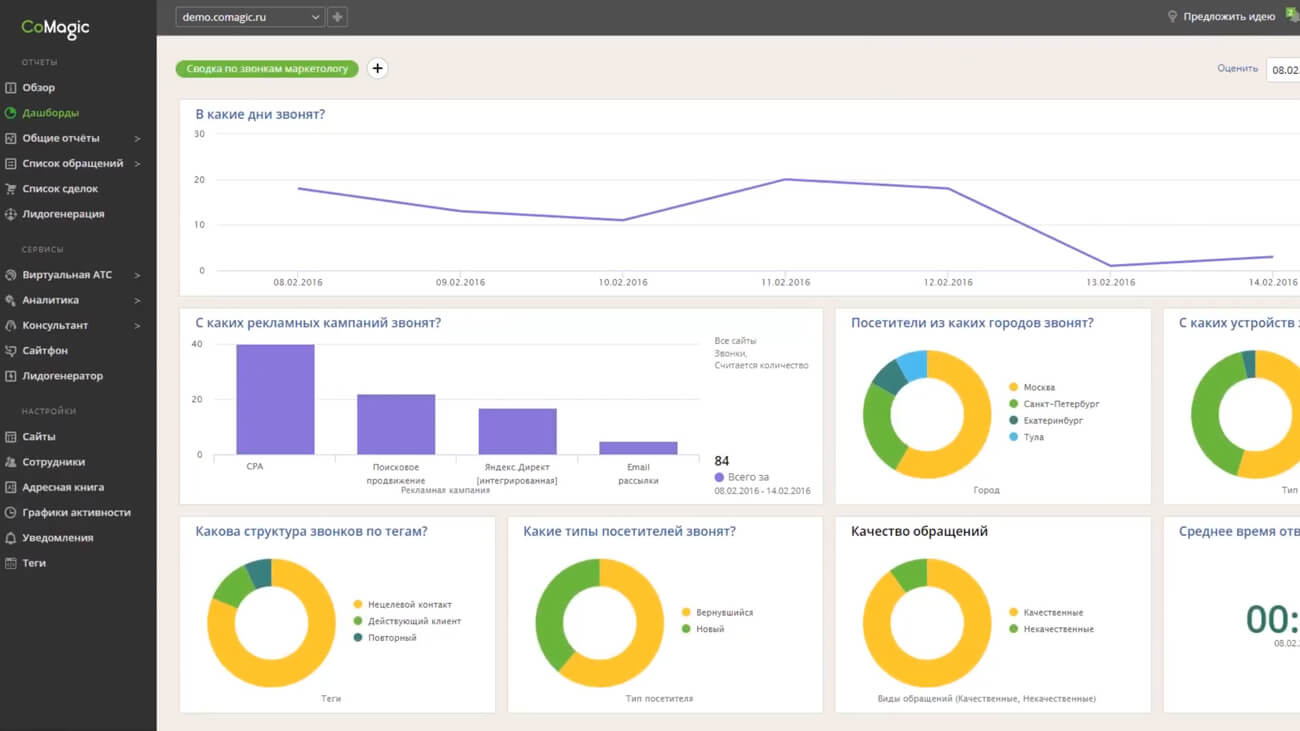1300x731 pixels.
Task: Click the Оценить link
Action: (1237, 69)
